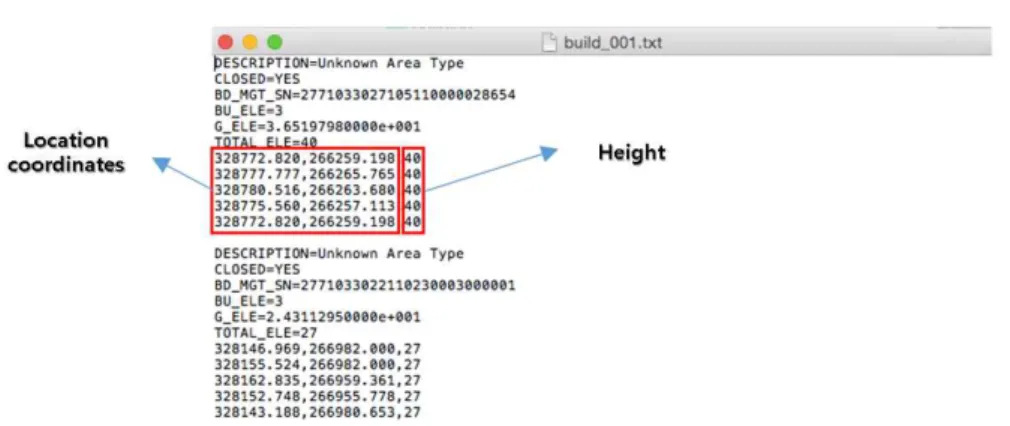Click the document icon beside build_001.txt title
The image size is (1010, 426).
coord(548,43)
